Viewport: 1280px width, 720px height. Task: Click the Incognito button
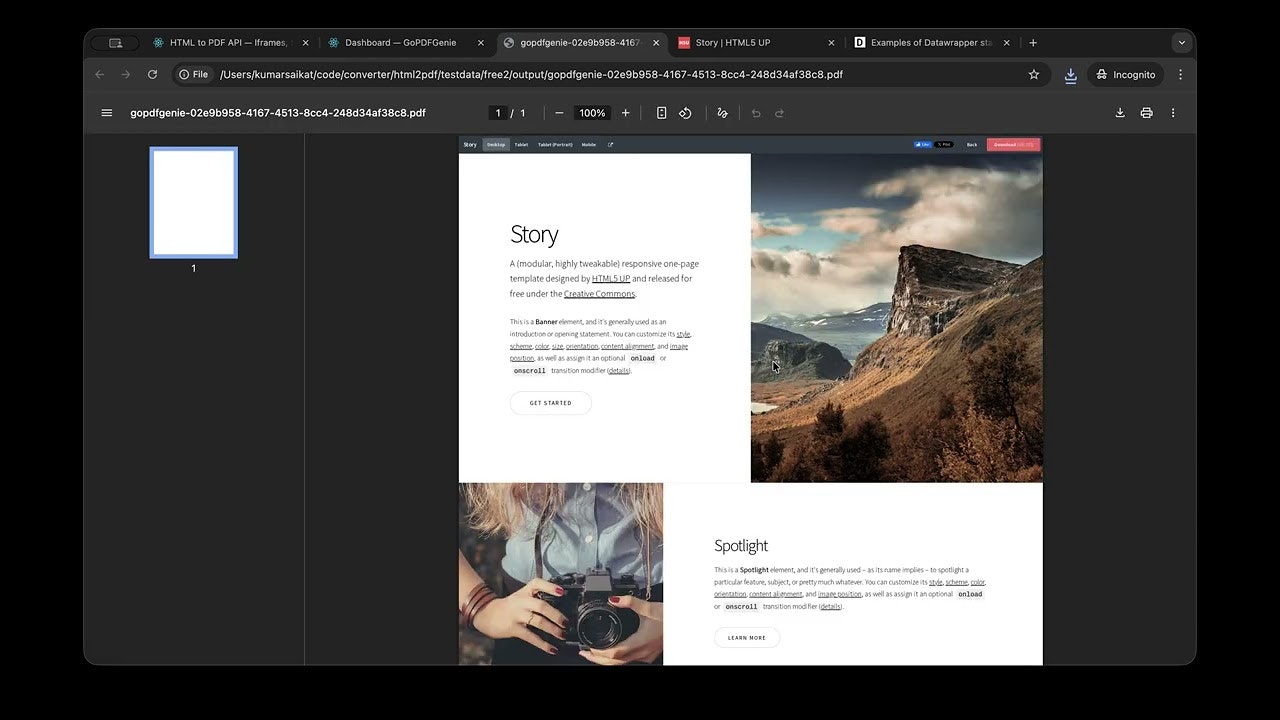point(1125,74)
